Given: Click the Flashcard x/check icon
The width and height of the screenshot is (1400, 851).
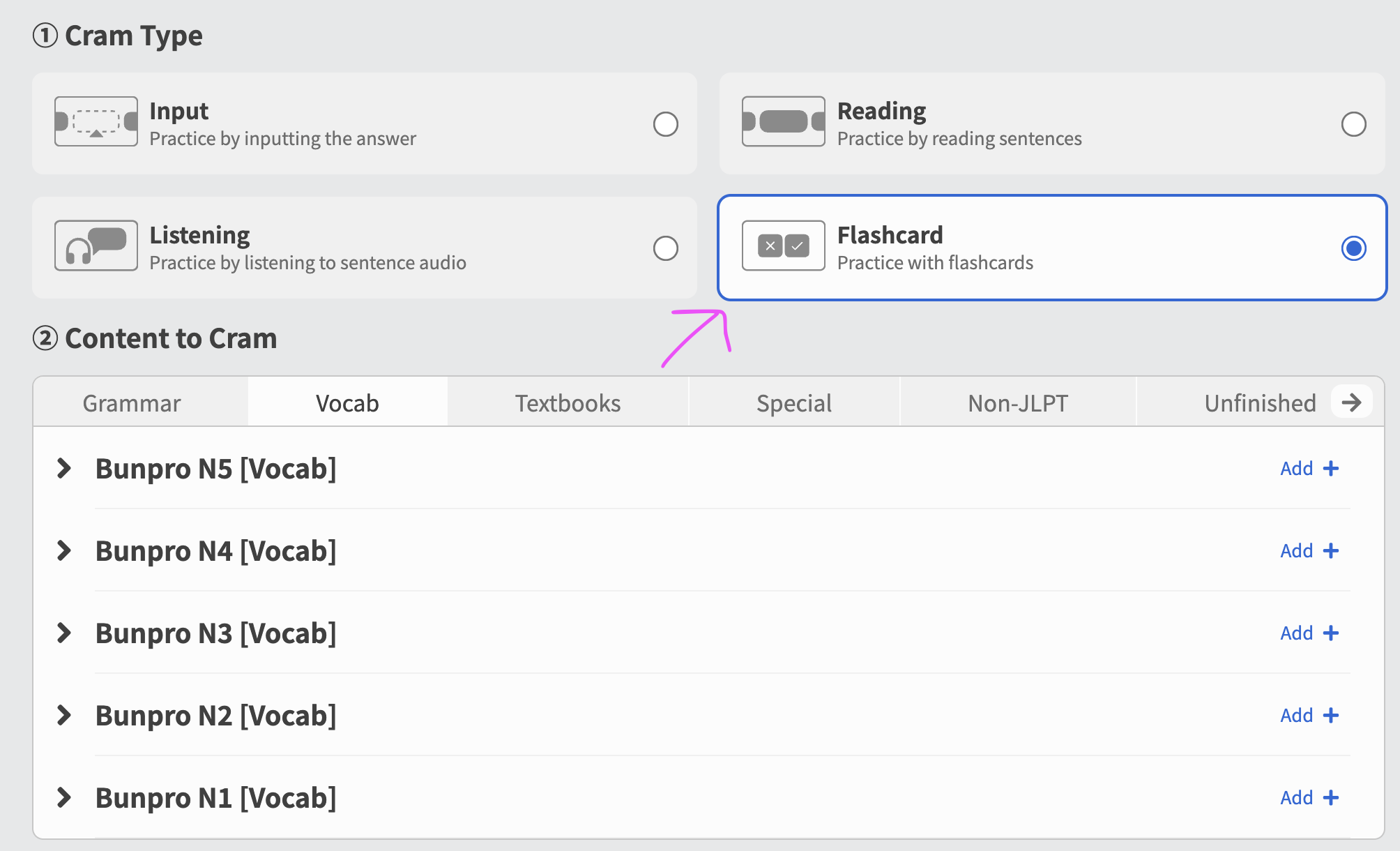Looking at the screenshot, I should pyautogui.click(x=784, y=246).
